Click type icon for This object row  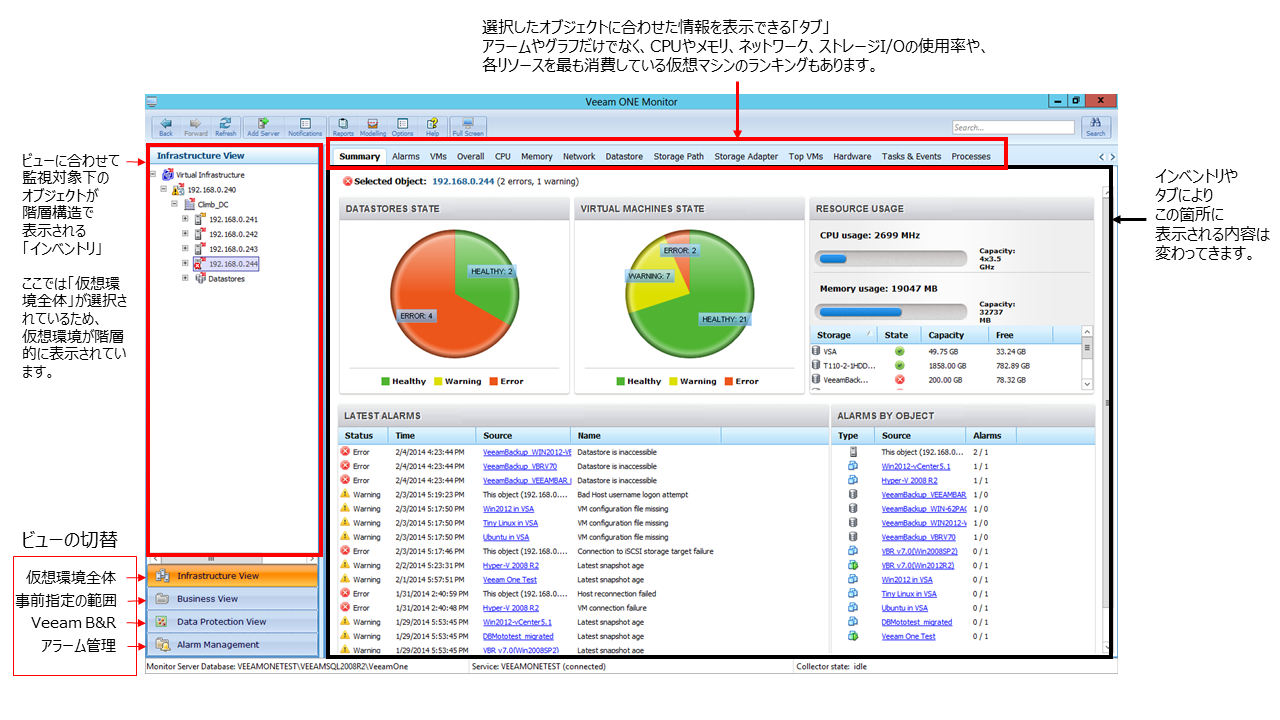pos(853,452)
